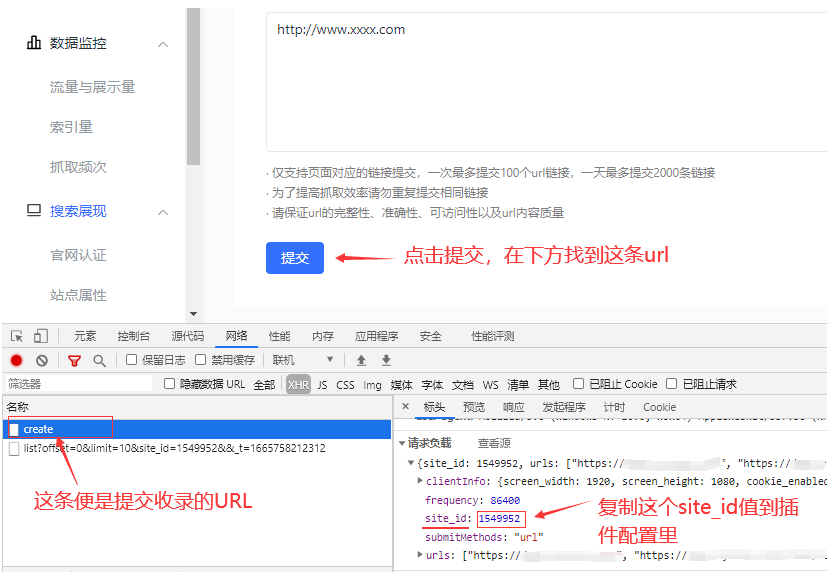Click the sidebar vertical scrollbar thumb
Image resolution: width=835 pixels, height=575 pixels.
click(x=193, y=86)
